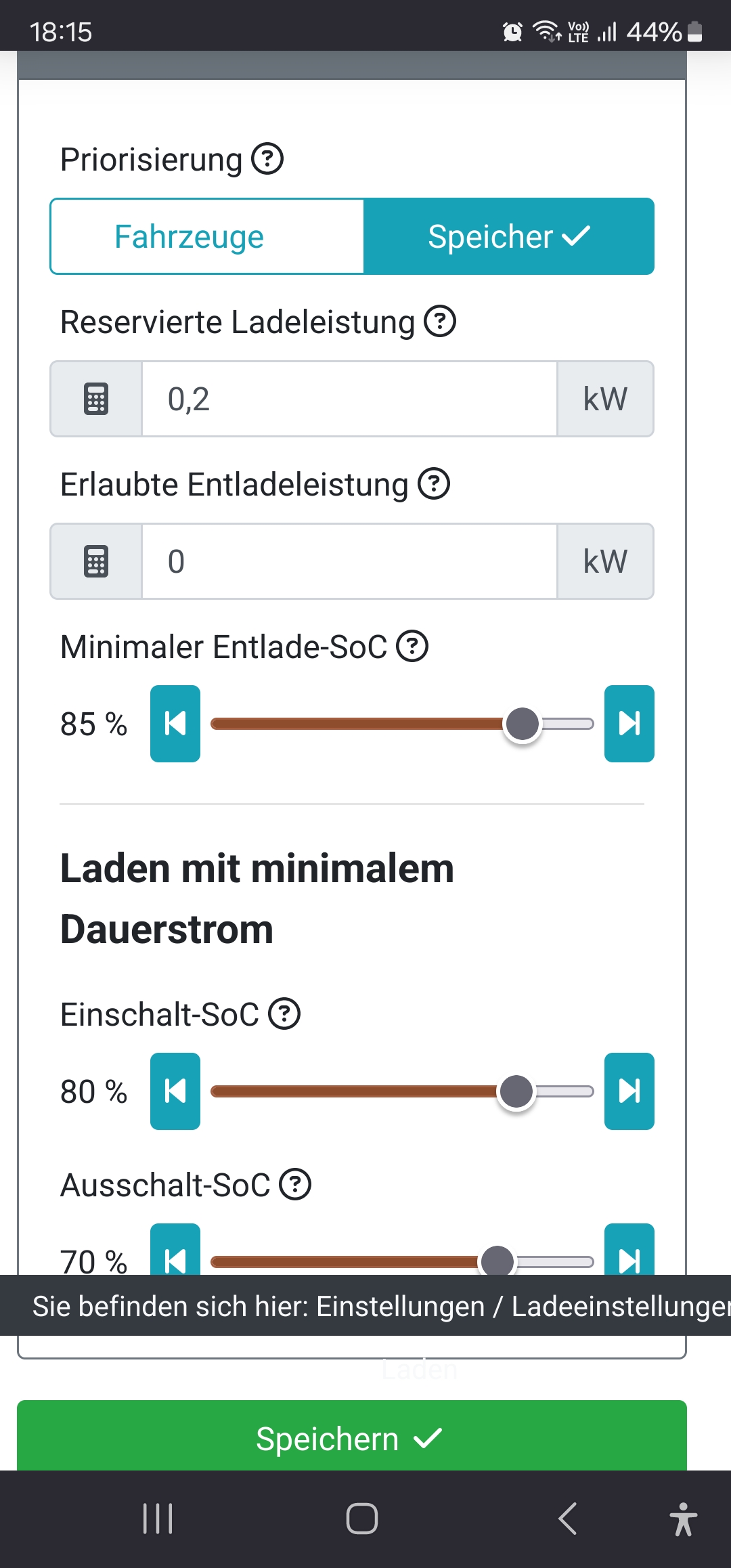731x1568 pixels.
Task: Click calculator icon for Reservierte Ladeleistung
Action: point(96,399)
